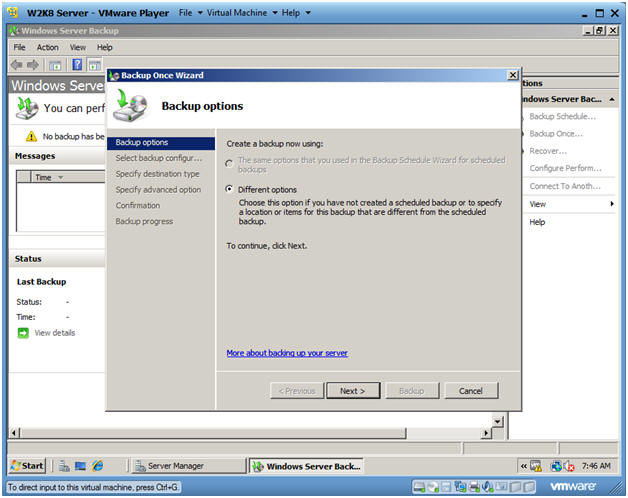This screenshot has height=498, width=628.
Task: Open the Action menu
Action: tap(48, 47)
